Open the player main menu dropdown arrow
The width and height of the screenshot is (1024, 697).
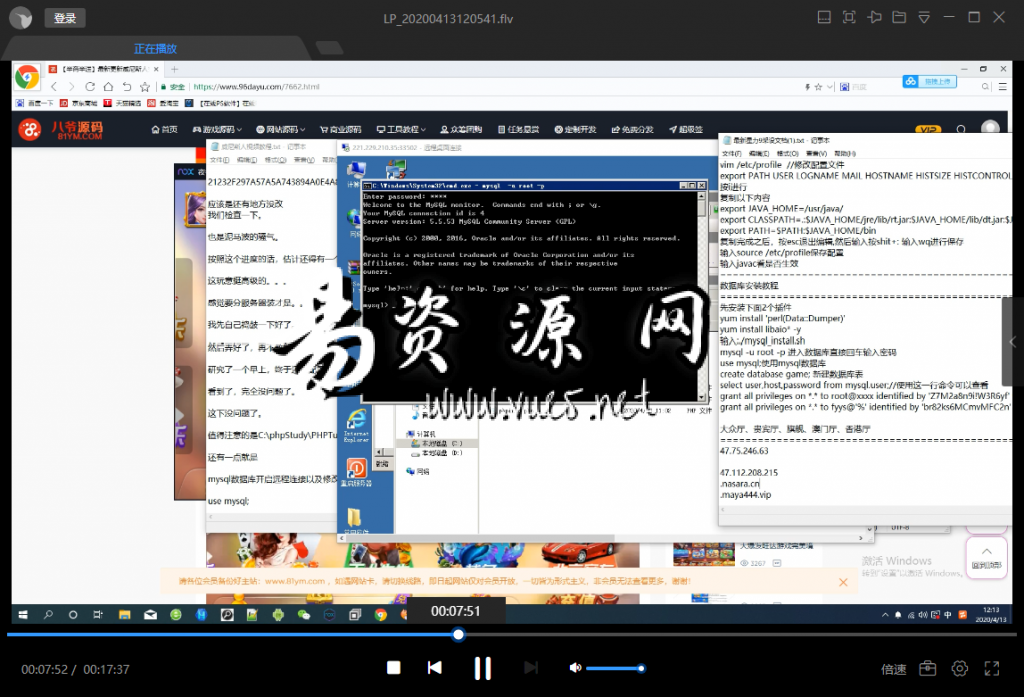tap(924, 18)
